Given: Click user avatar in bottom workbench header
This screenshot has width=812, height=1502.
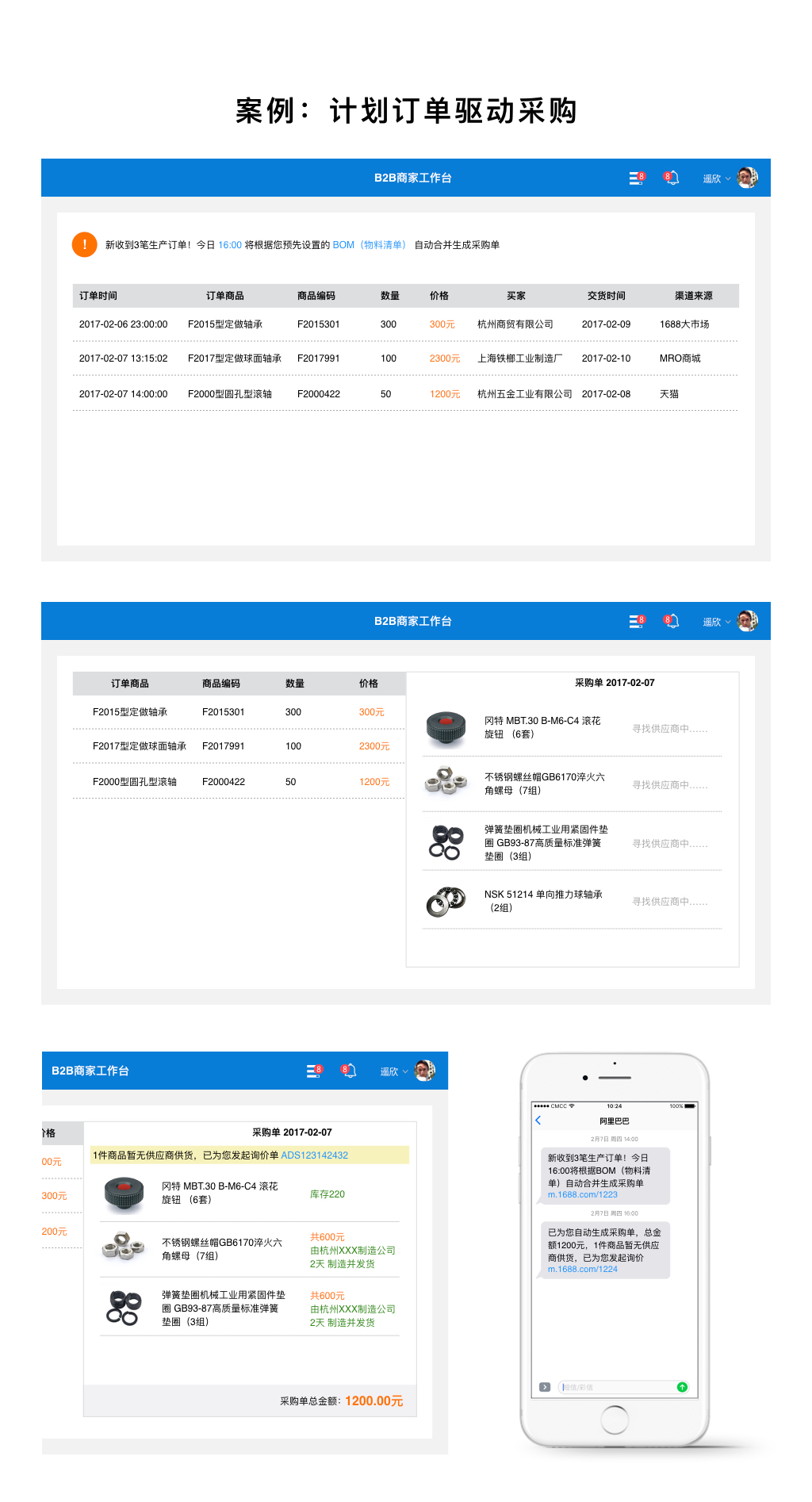Looking at the screenshot, I should point(425,1071).
